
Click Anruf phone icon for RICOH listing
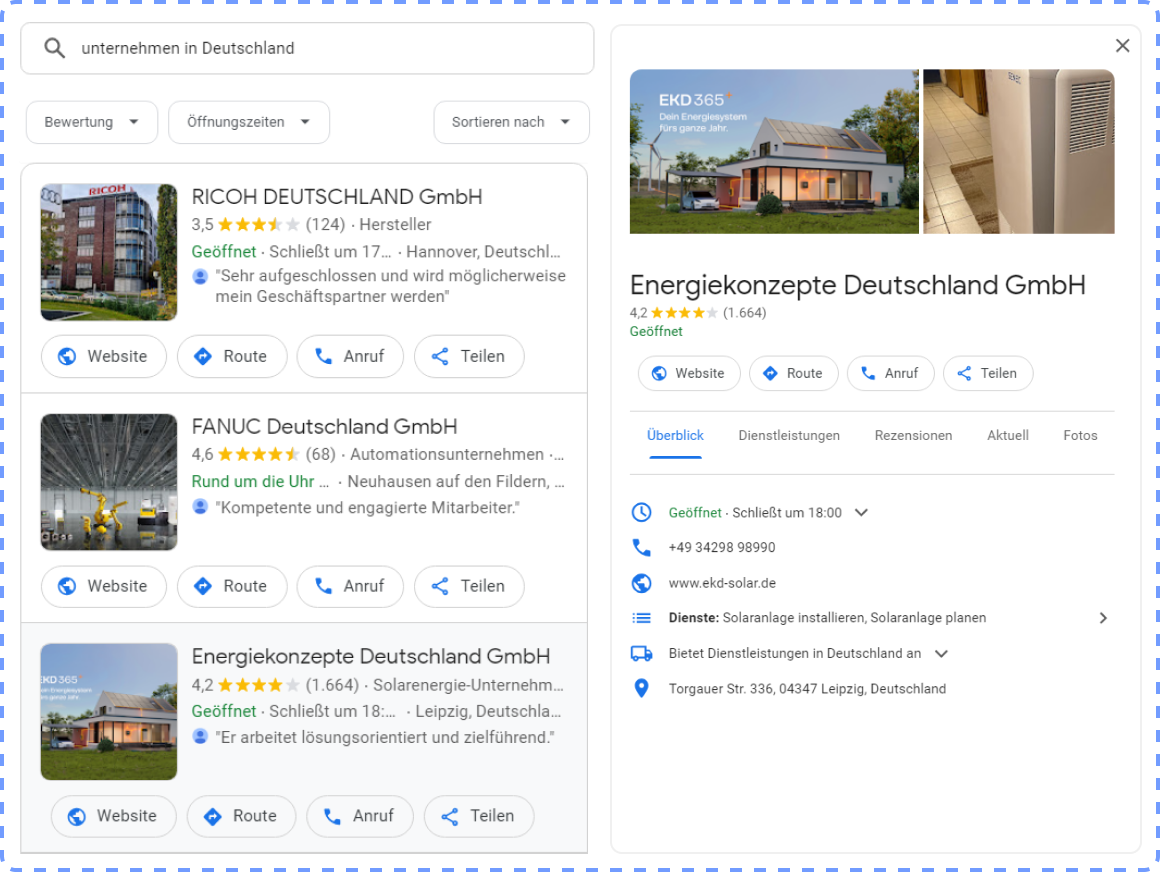[x=323, y=356]
